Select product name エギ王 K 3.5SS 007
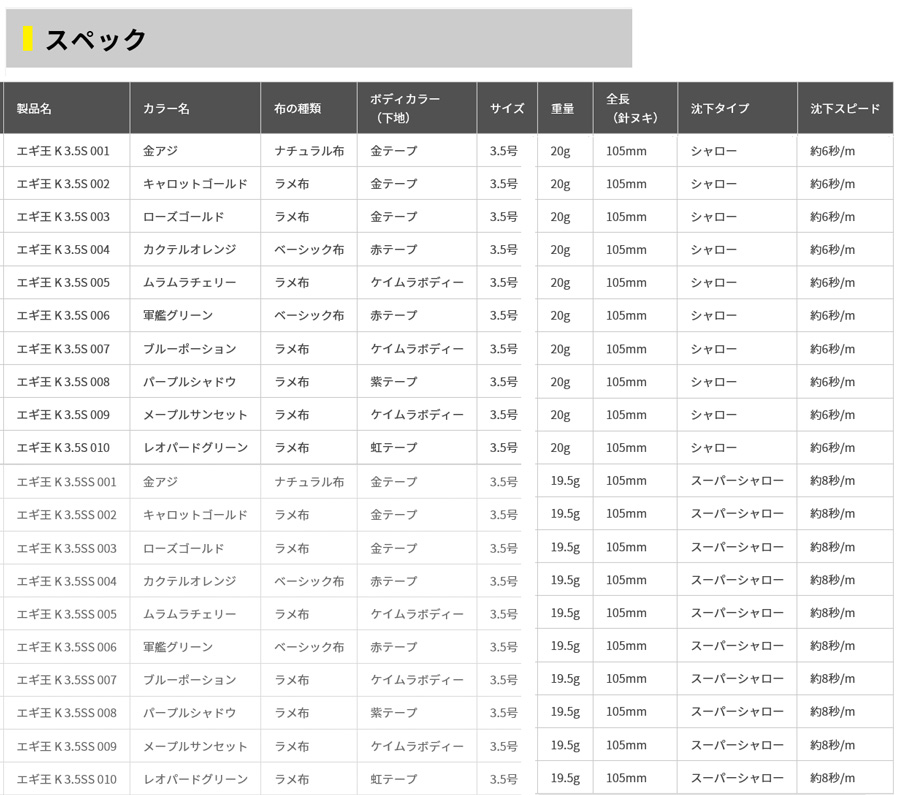The height and width of the screenshot is (795, 900). point(67,680)
